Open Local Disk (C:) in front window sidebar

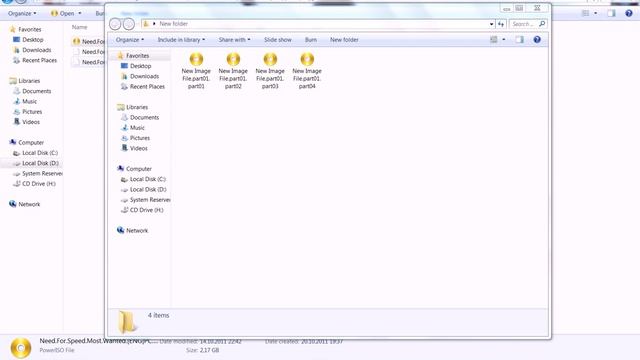[143, 179]
